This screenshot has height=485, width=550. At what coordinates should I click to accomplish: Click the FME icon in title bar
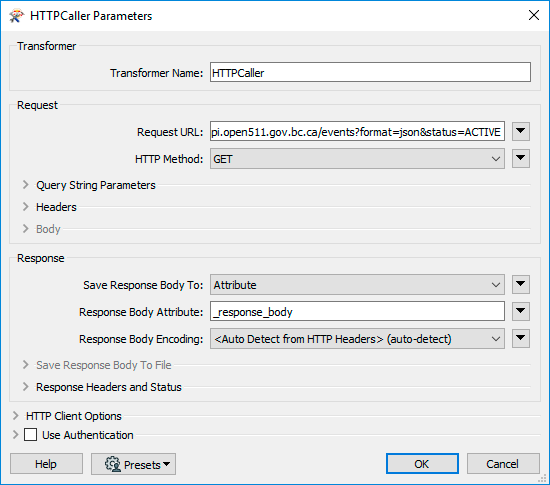coord(16,16)
